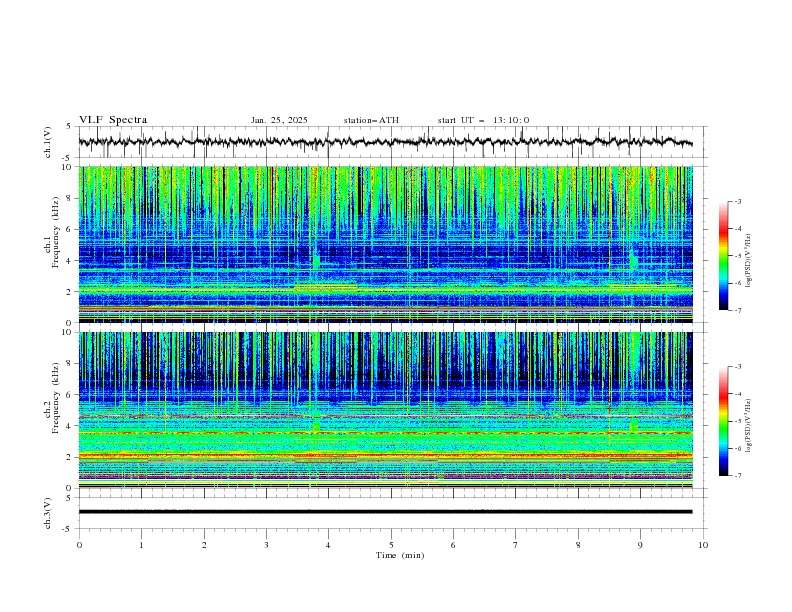Image resolution: width=792 pixels, height=612 pixels.
Task: Click the "VLF Spectra" title text
Action: pos(113,120)
